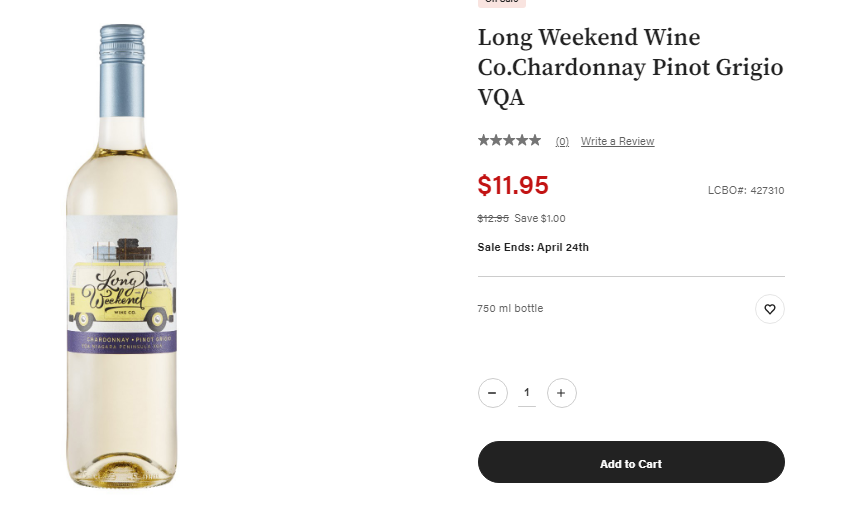862x505 pixels.
Task: Click the crossed-out $12.95 original price
Action: 493,218
